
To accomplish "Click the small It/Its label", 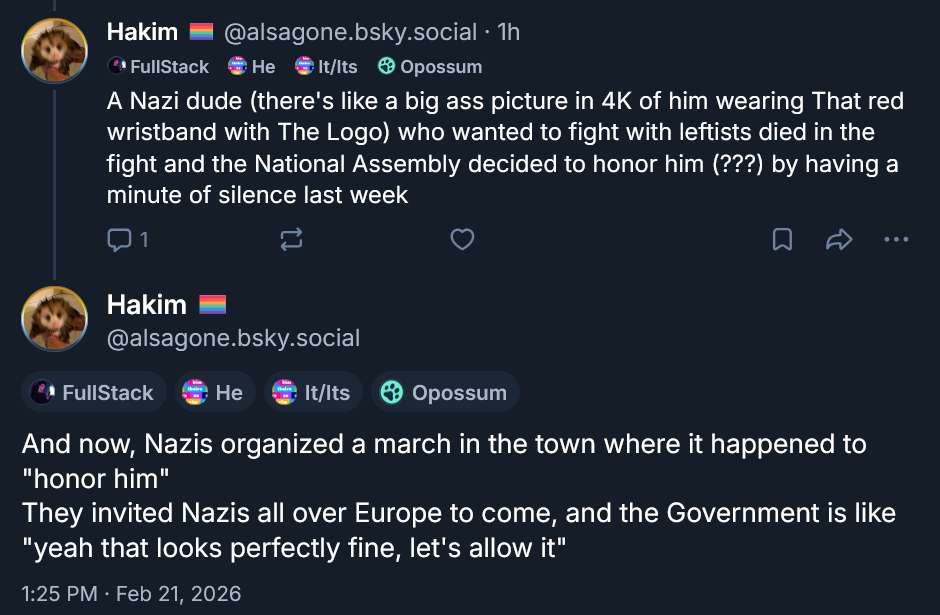I will coord(329,67).
